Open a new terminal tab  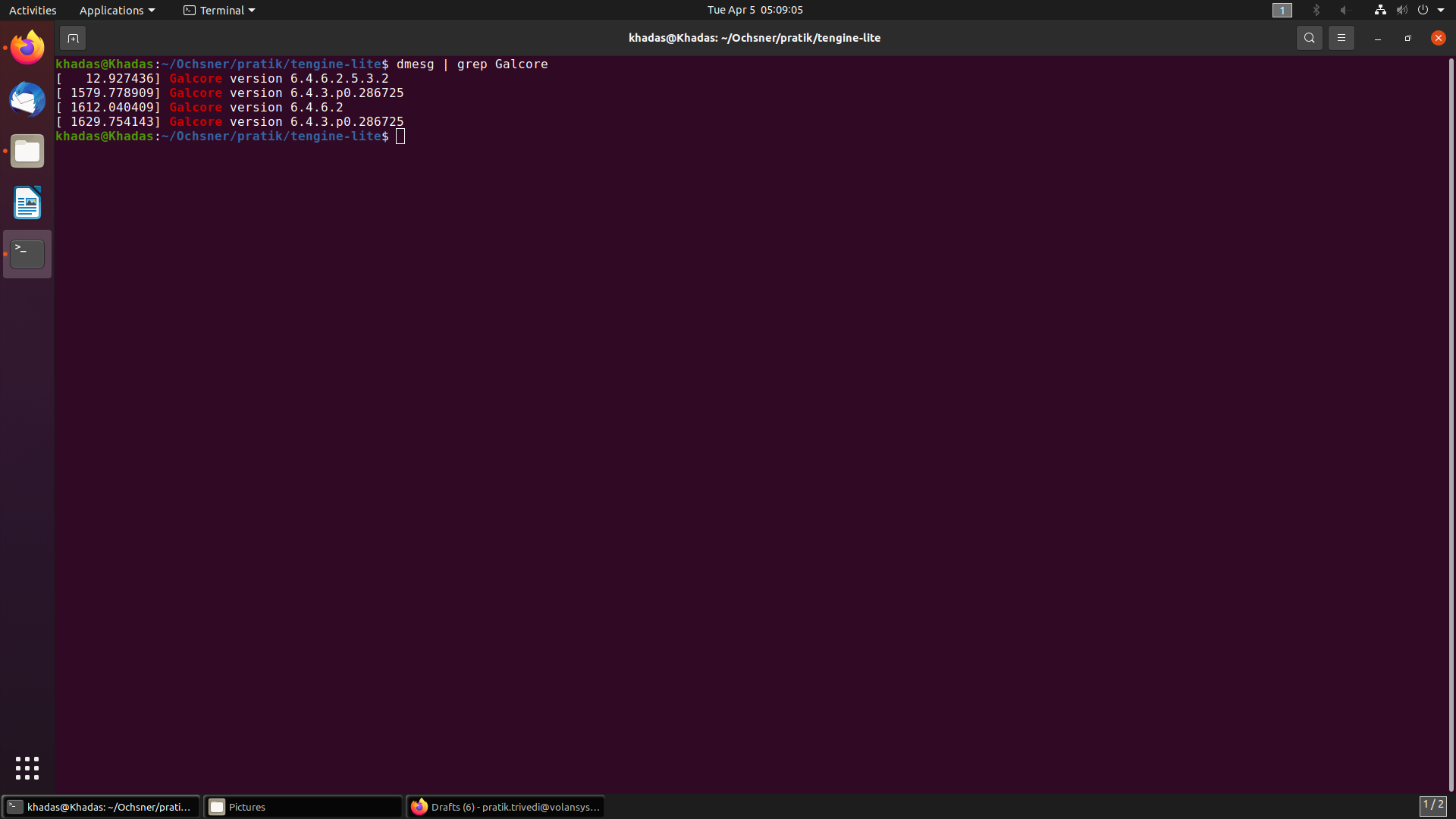coord(73,37)
